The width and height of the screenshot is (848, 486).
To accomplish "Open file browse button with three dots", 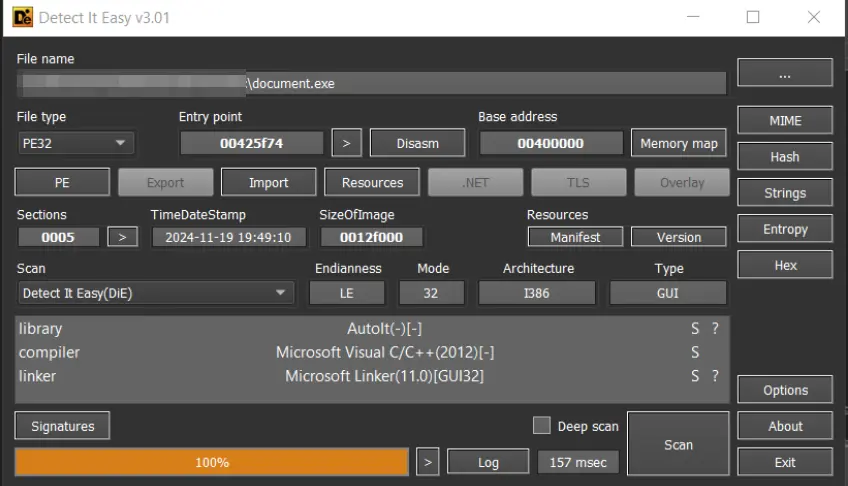I will pos(785,72).
